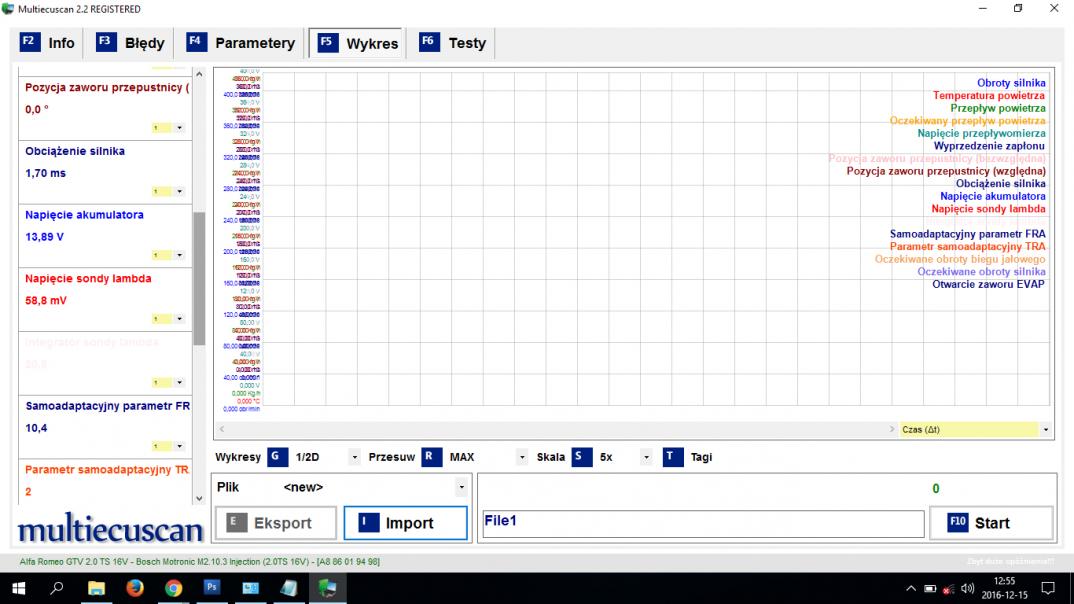This screenshot has width=1074, height=604.
Task: Click graph horizontal scroll left arrow
Action: 221,429
